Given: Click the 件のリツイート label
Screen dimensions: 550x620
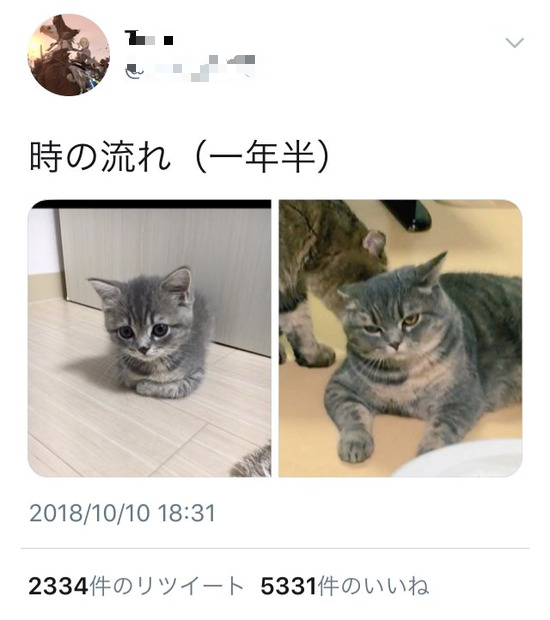Looking at the screenshot, I should pos(166,586).
